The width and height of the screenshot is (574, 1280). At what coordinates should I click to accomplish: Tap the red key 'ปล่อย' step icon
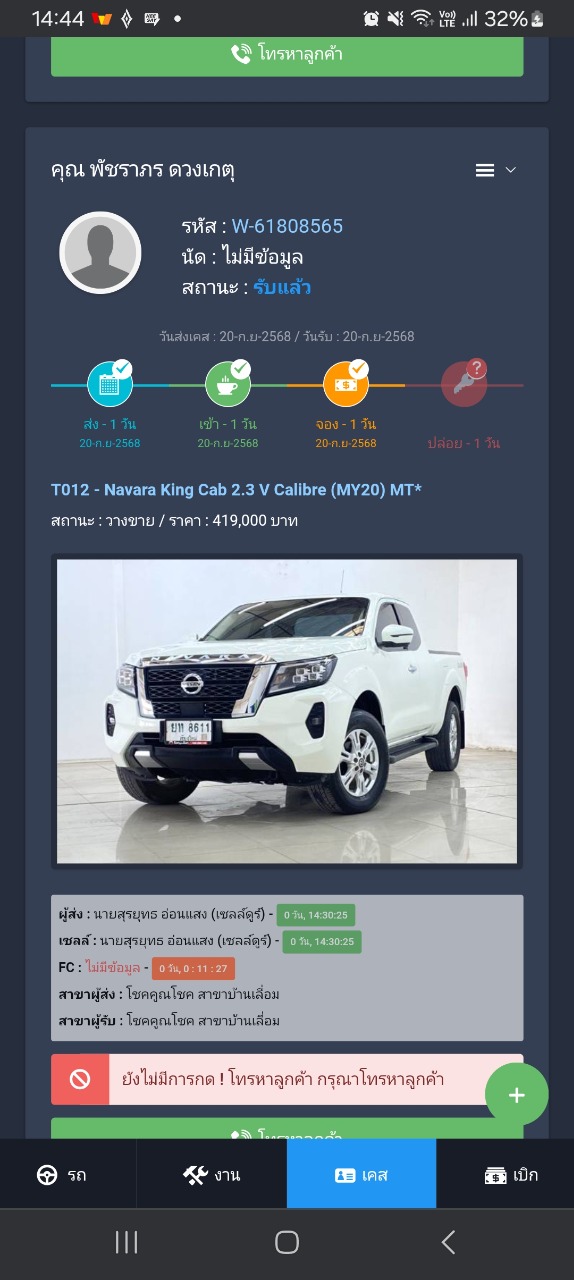[464, 384]
